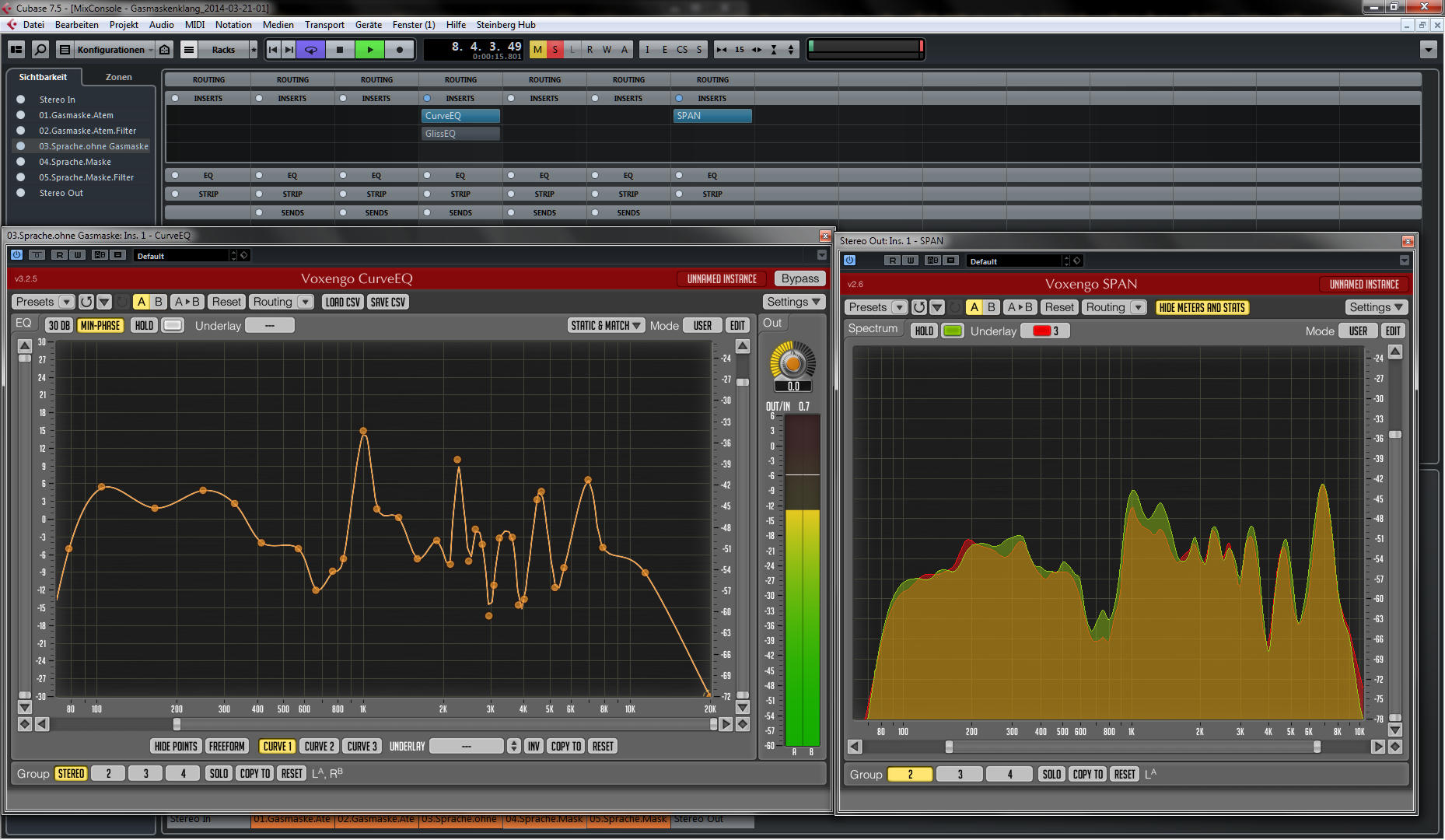Open the Racks selection list icon
This screenshot has height=840, width=1445.
(189, 50)
